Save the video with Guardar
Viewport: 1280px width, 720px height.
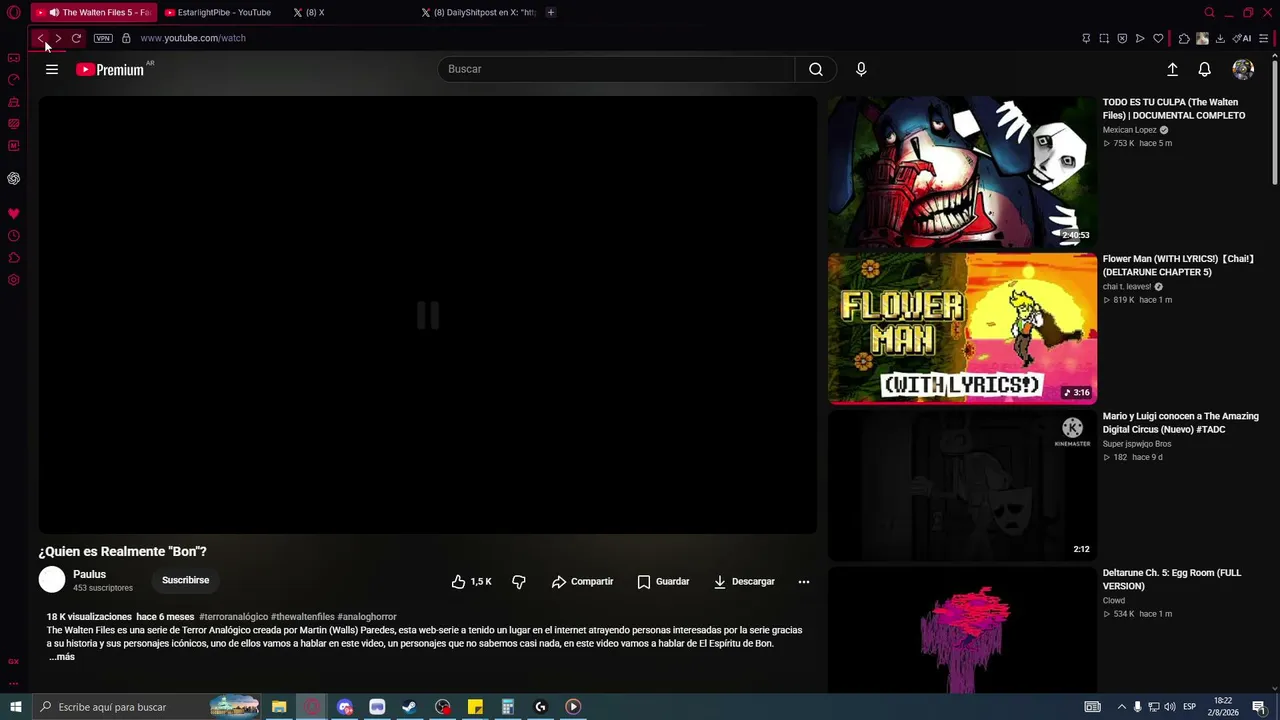tap(664, 581)
